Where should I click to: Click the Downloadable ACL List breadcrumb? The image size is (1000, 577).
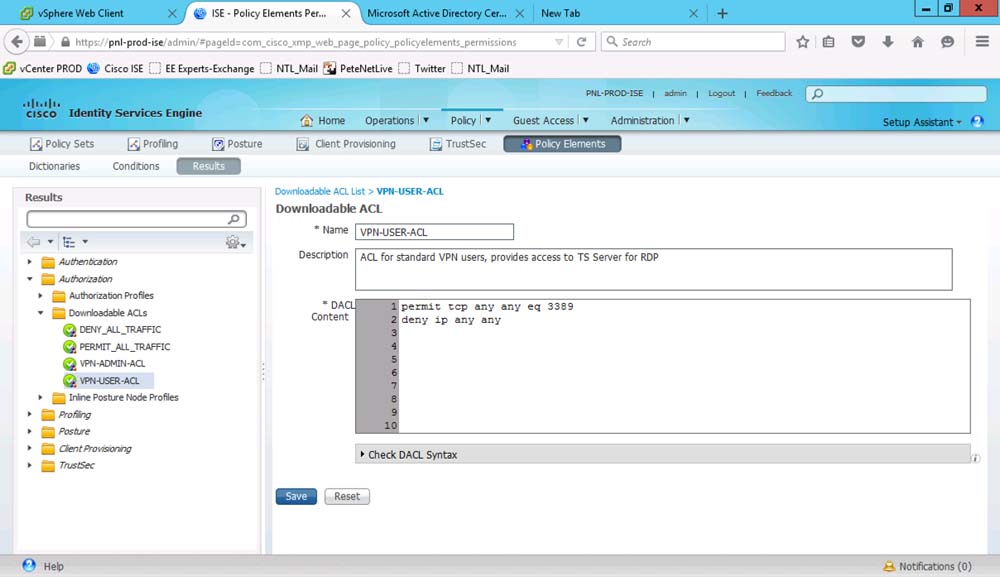pyautogui.click(x=320, y=191)
